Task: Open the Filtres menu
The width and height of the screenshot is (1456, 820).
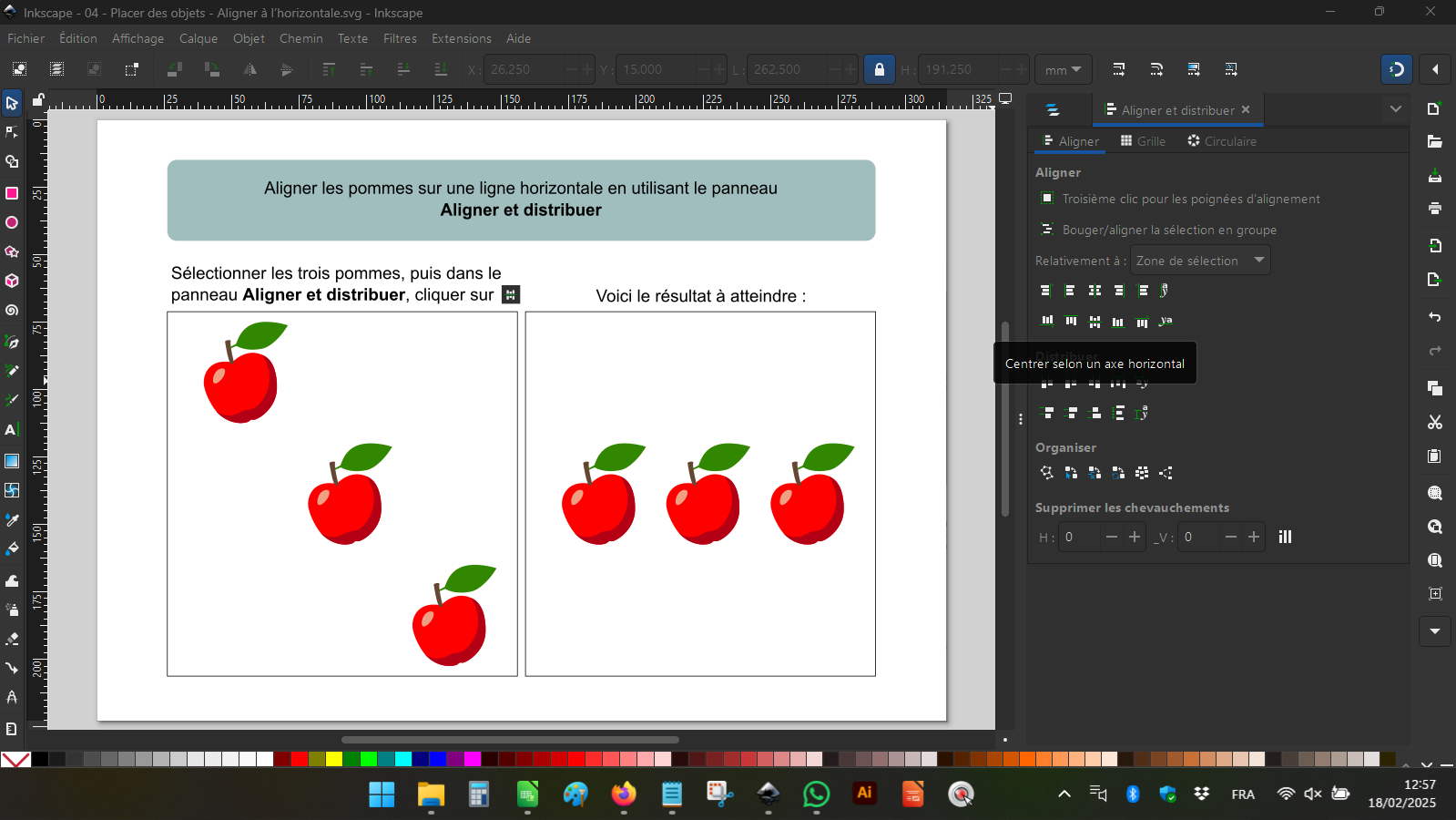Action: tap(400, 38)
